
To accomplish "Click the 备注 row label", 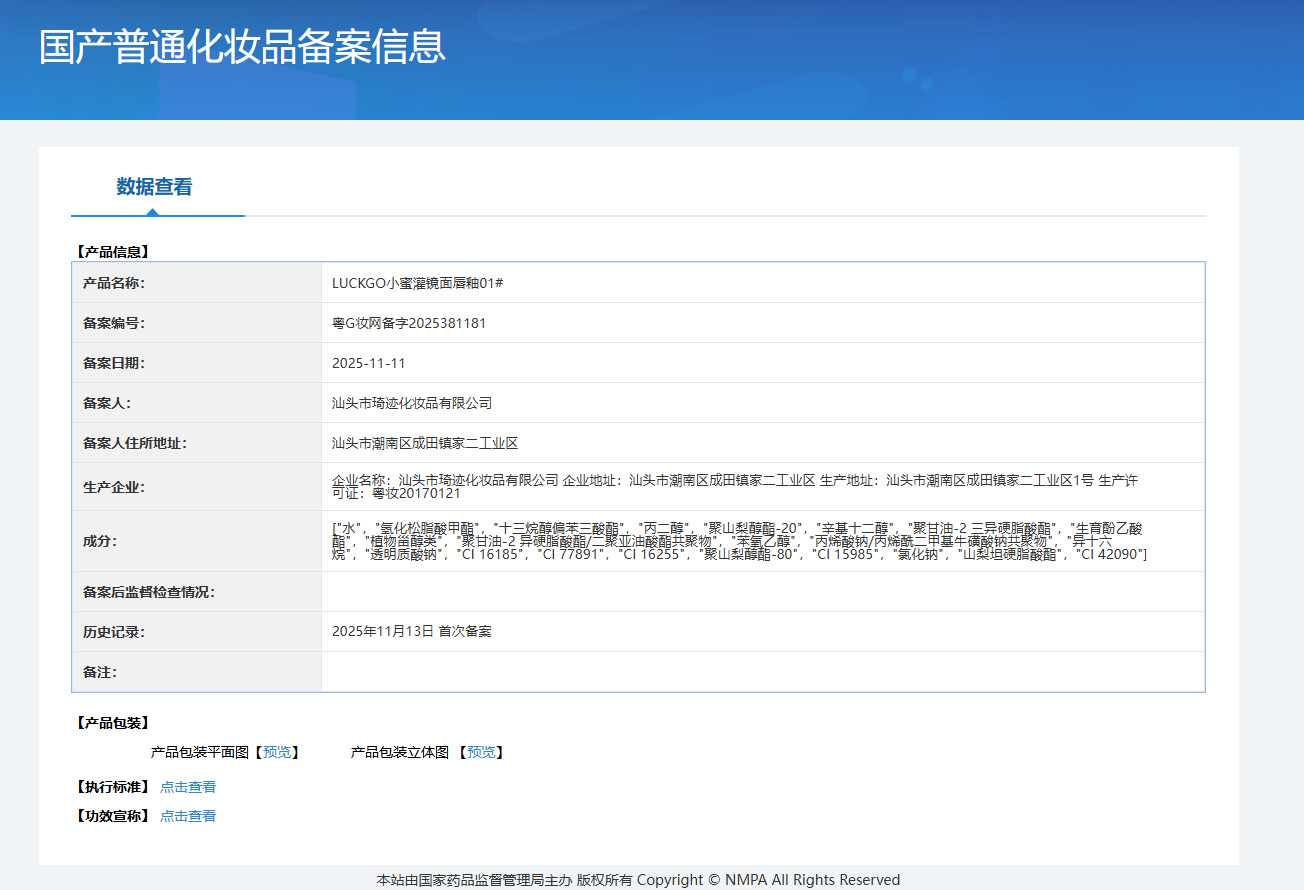I will (100, 672).
